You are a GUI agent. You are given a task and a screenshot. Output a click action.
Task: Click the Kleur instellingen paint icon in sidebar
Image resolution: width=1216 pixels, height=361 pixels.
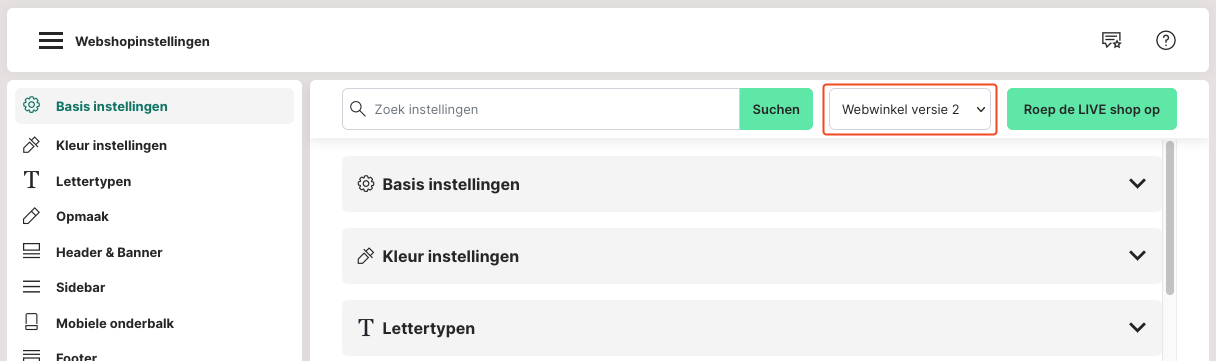[32, 145]
